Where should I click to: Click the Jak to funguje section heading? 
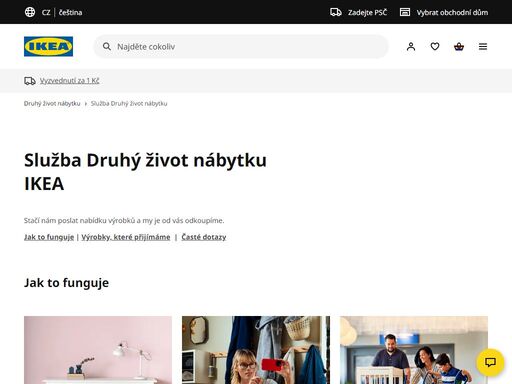click(66, 283)
